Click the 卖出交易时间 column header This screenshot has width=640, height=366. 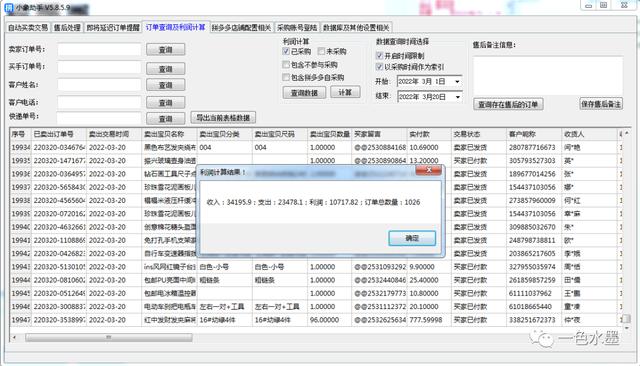click(x=114, y=134)
